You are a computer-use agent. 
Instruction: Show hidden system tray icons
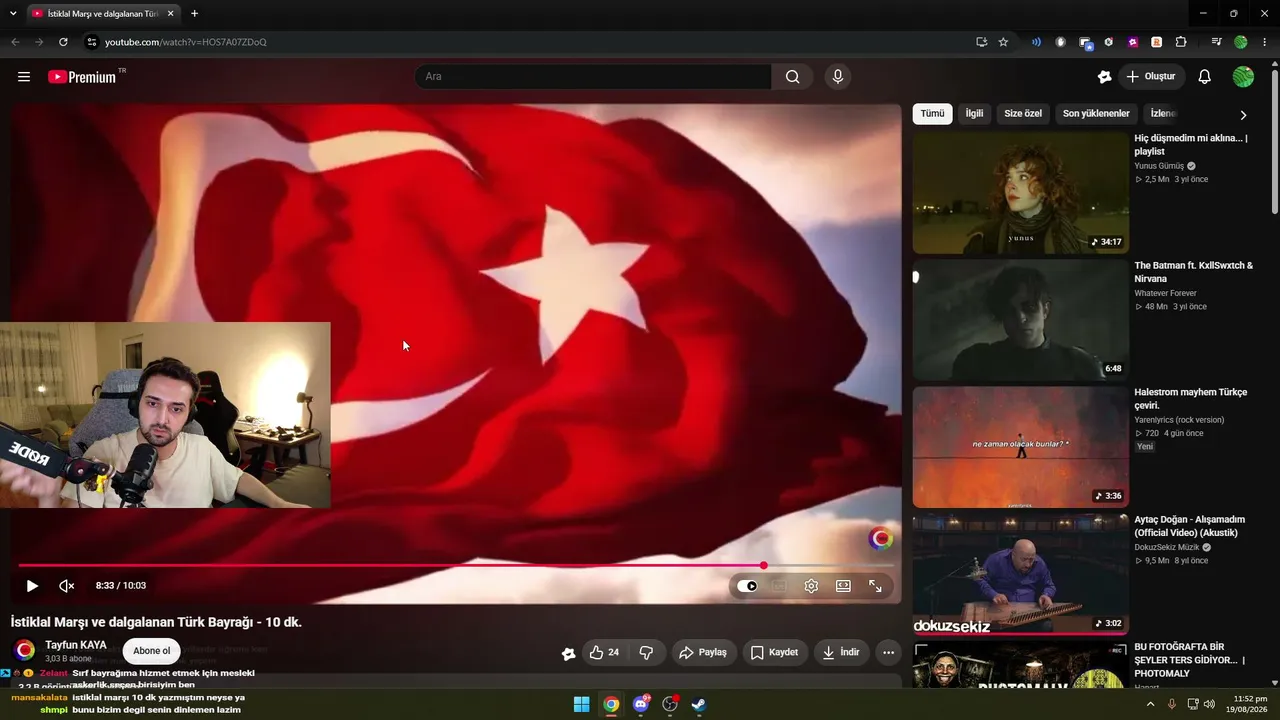pos(1150,704)
